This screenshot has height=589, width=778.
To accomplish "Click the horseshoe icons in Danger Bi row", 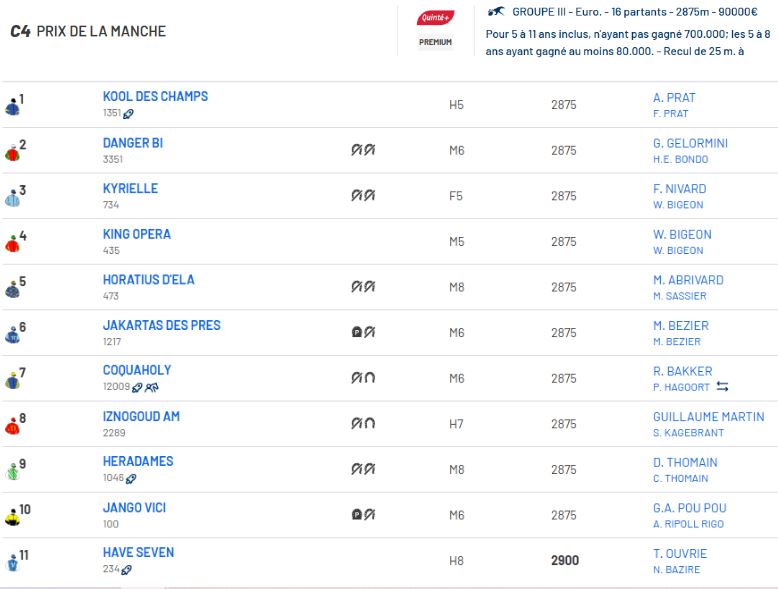I will tap(363, 150).
